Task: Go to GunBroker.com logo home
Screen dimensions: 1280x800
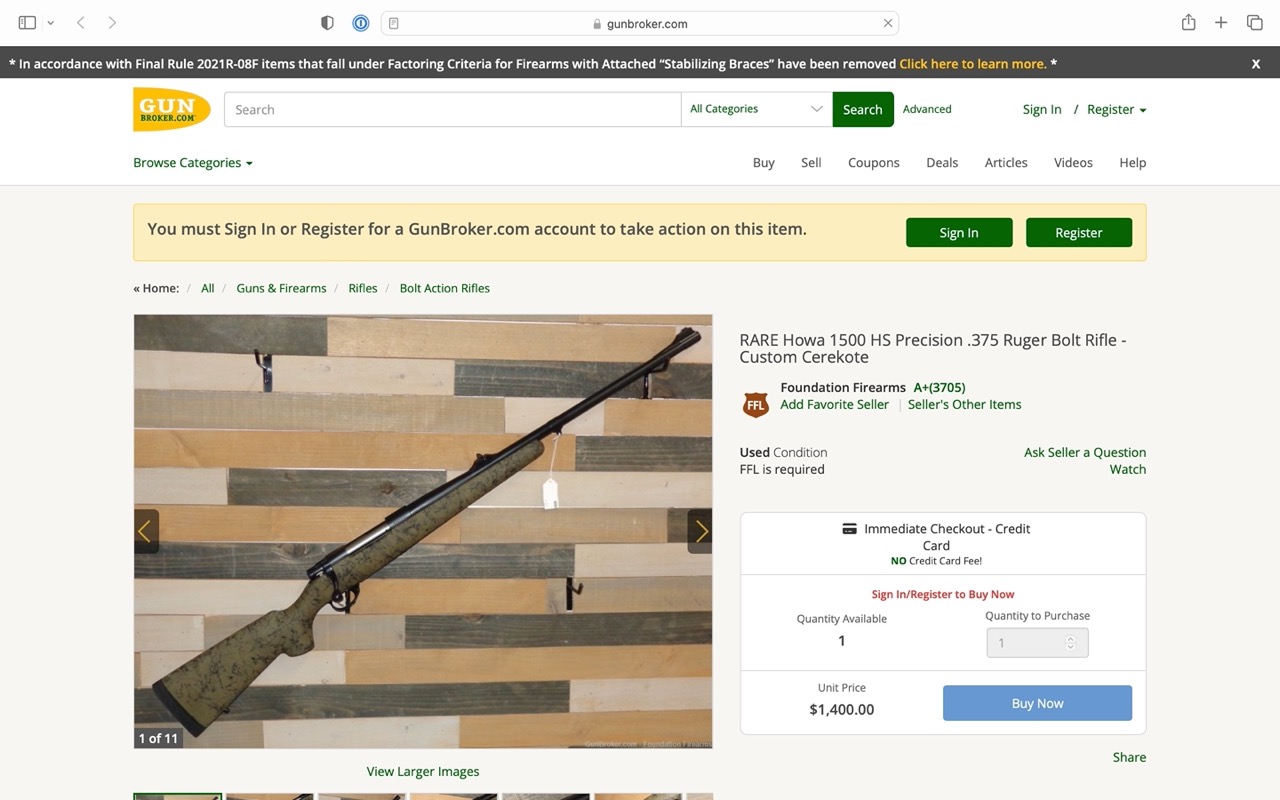Action: pos(171,109)
